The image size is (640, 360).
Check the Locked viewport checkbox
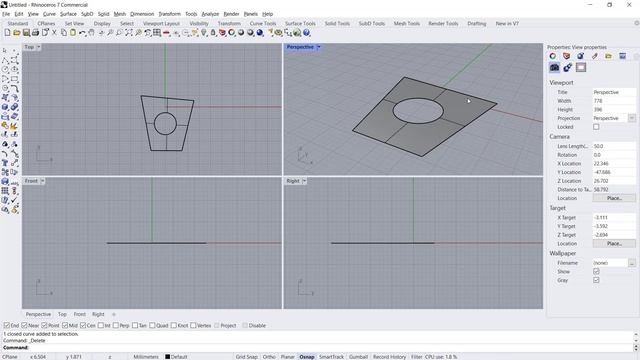596,127
